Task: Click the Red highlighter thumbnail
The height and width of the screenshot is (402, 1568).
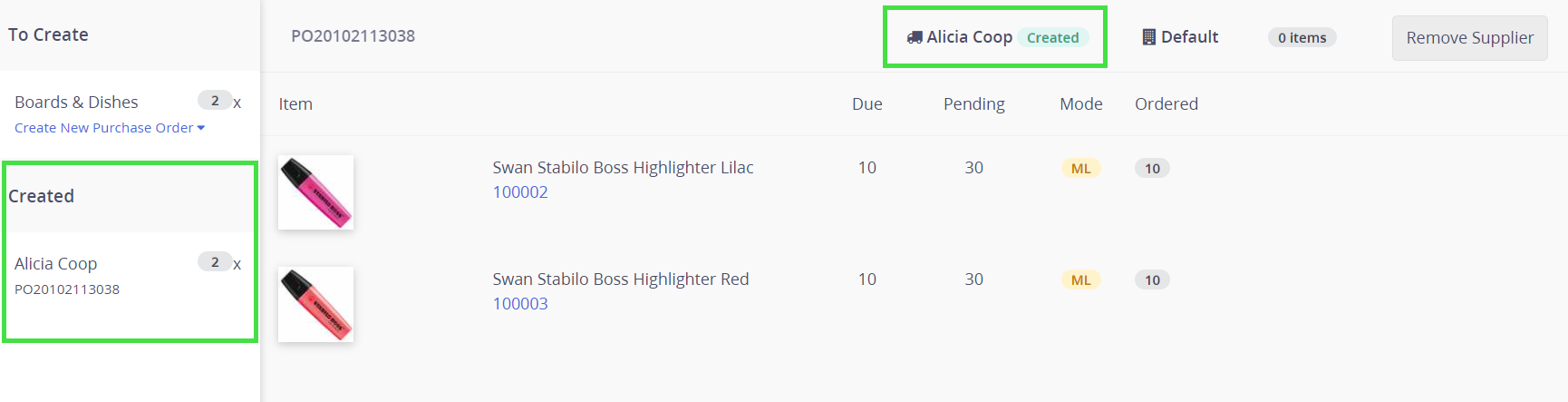Action: tap(315, 304)
